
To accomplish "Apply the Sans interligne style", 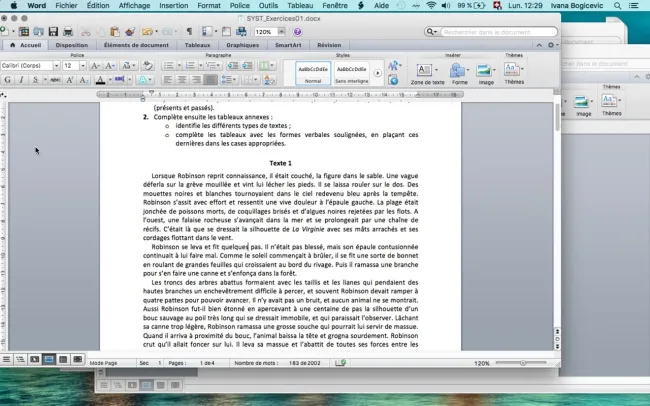I will tap(352, 73).
